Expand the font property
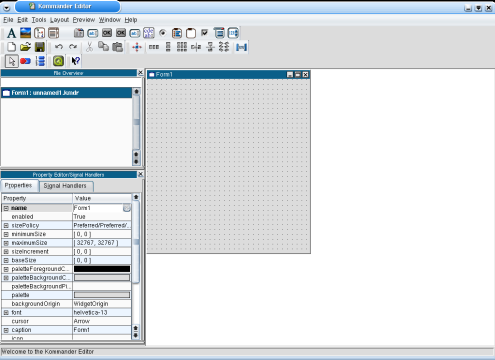 pos(6,313)
